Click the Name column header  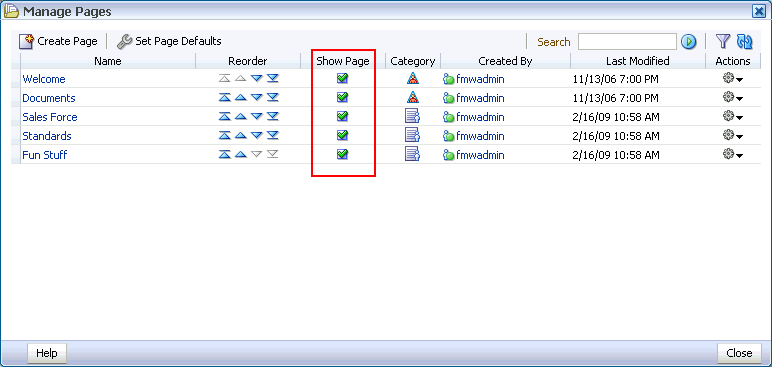pyautogui.click(x=108, y=61)
